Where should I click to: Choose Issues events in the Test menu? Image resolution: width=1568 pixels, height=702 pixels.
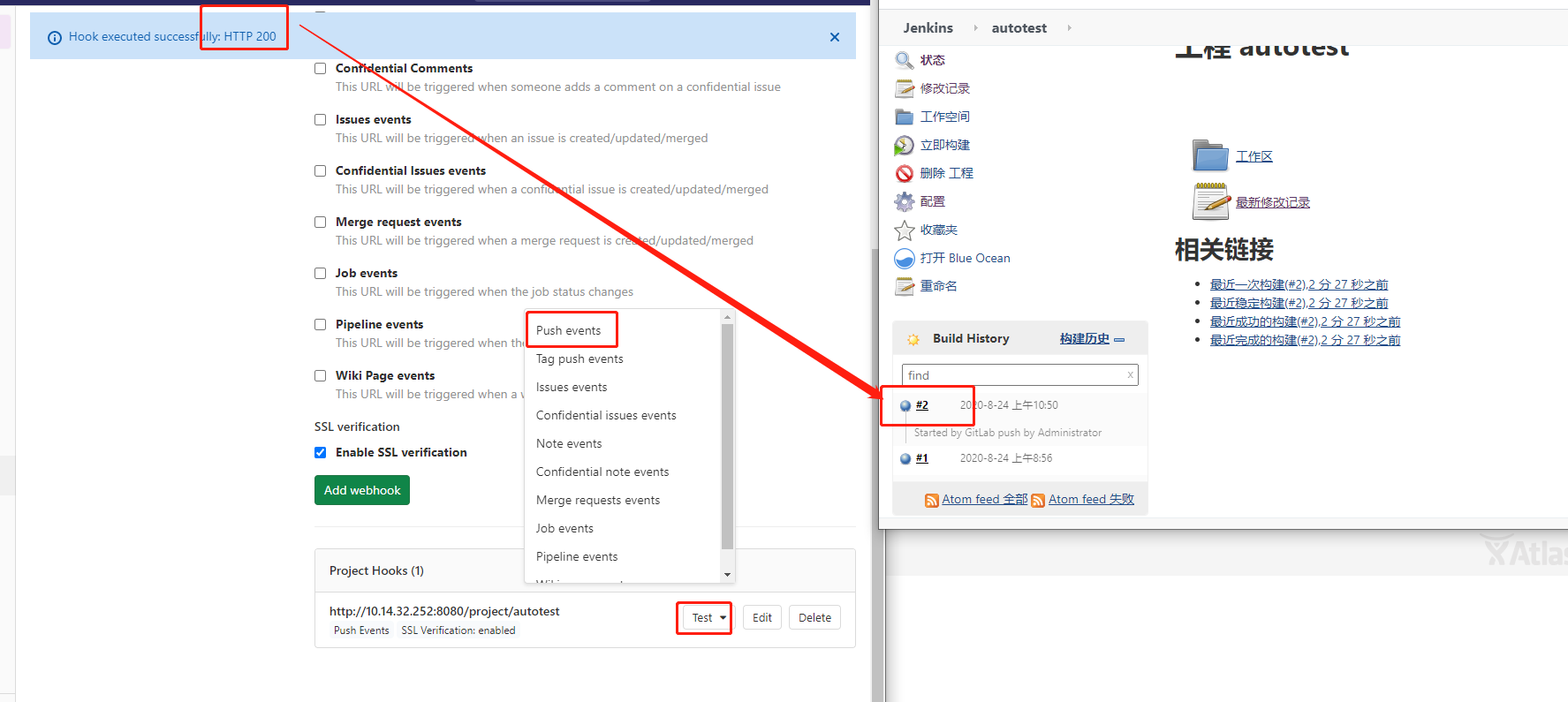point(572,387)
